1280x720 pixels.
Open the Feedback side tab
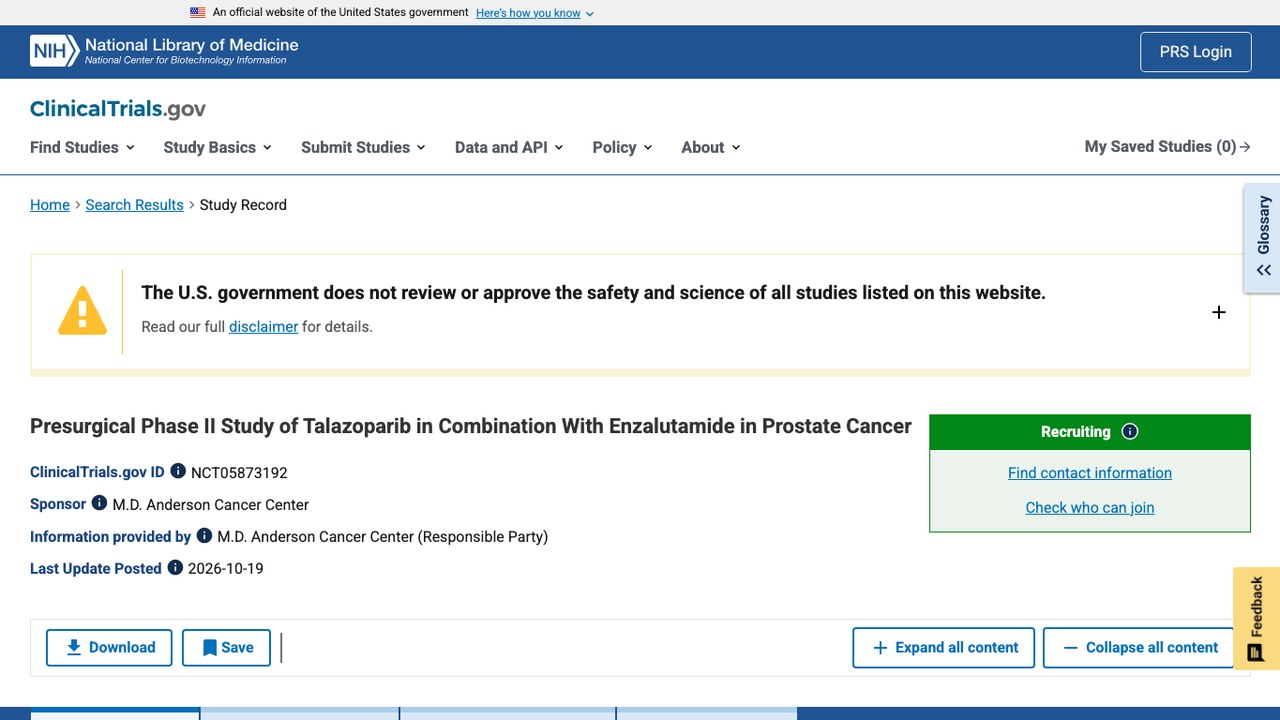(x=1257, y=618)
